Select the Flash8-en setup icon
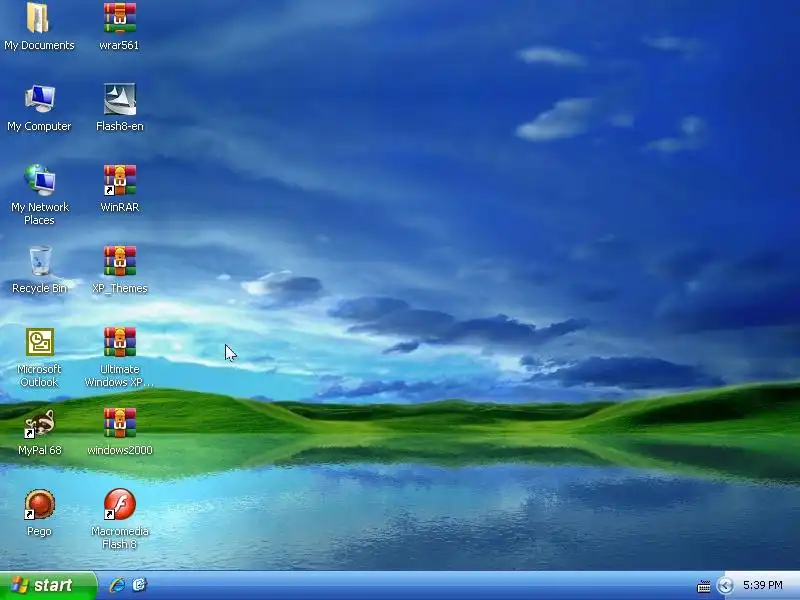 [x=119, y=99]
